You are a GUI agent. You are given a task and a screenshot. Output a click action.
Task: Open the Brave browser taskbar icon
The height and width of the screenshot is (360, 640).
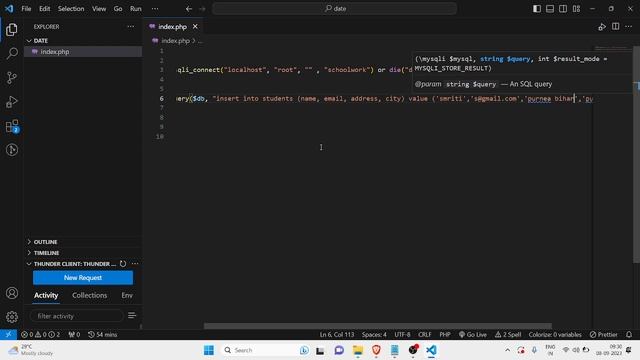point(376,350)
